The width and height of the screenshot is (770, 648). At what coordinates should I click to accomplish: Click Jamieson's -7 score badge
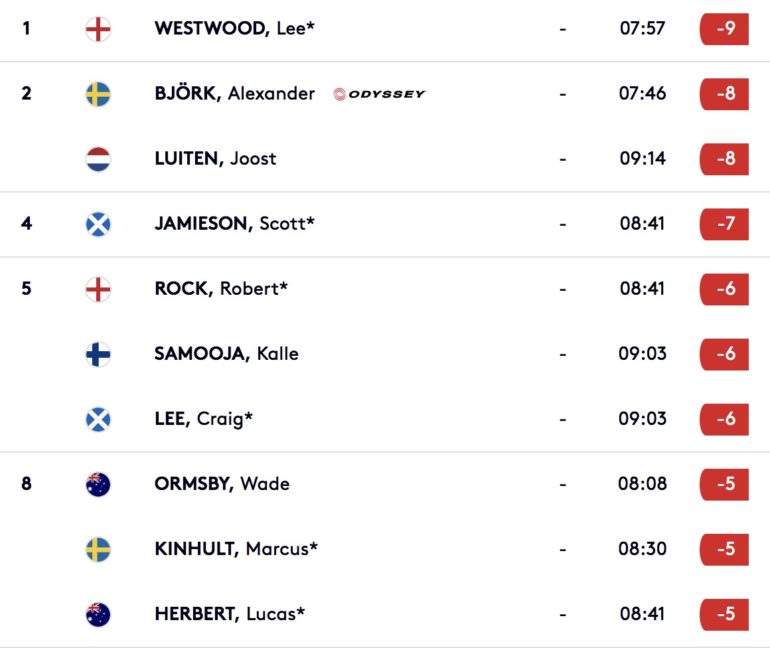point(725,224)
